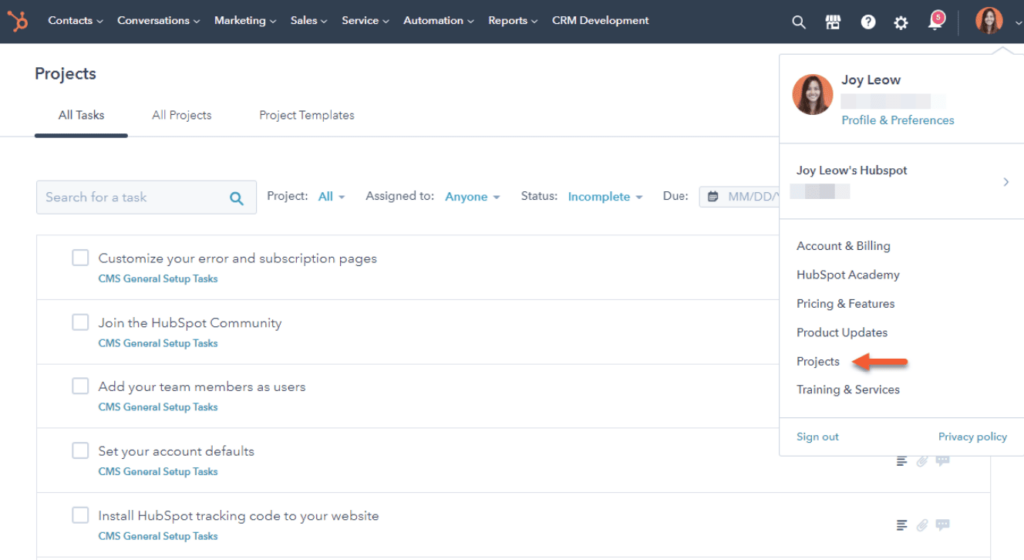Select Pricing & Features in user menu
This screenshot has height=560, width=1024.
845,303
